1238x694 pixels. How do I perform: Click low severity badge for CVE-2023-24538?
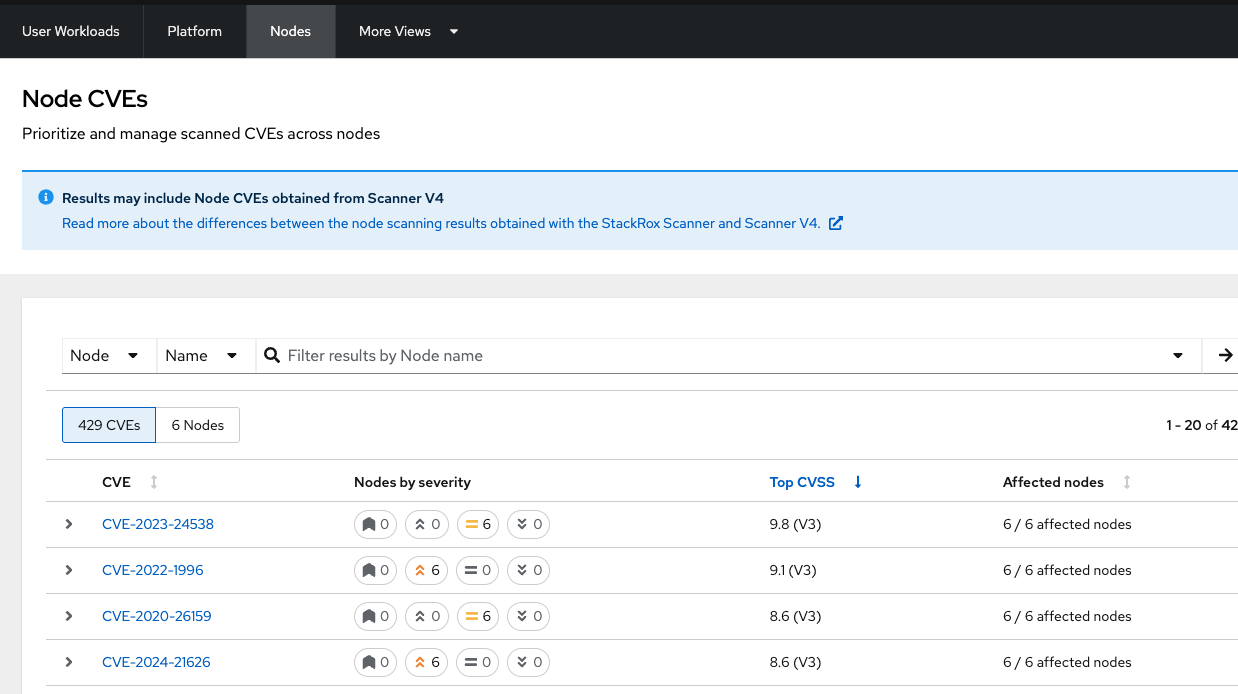528,524
